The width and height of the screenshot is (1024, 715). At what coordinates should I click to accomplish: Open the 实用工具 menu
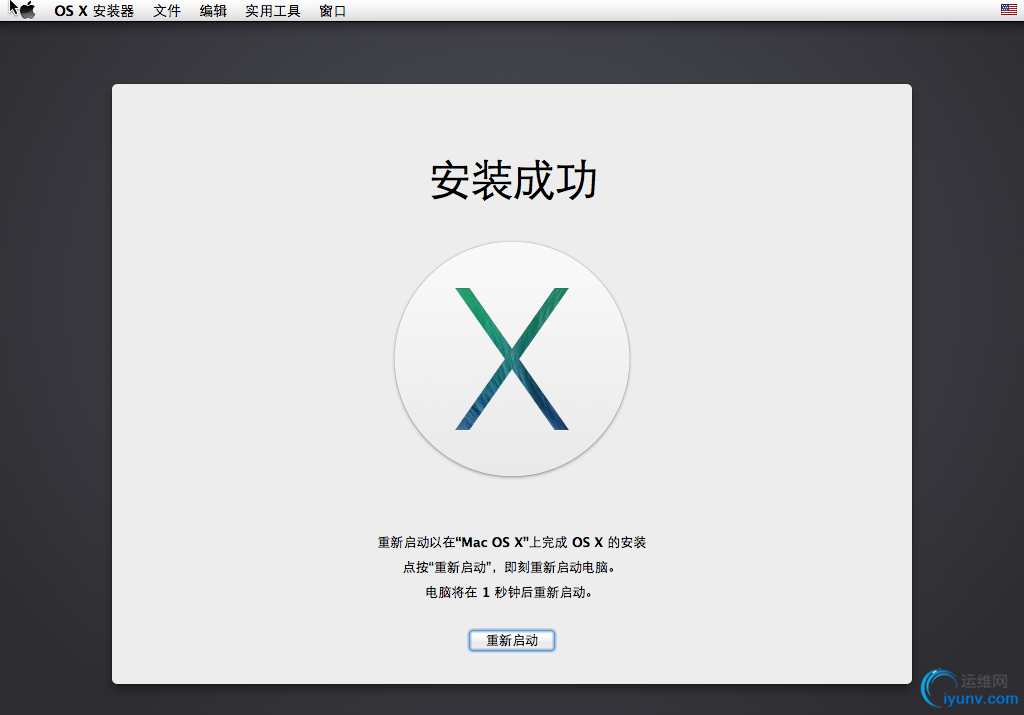(272, 11)
